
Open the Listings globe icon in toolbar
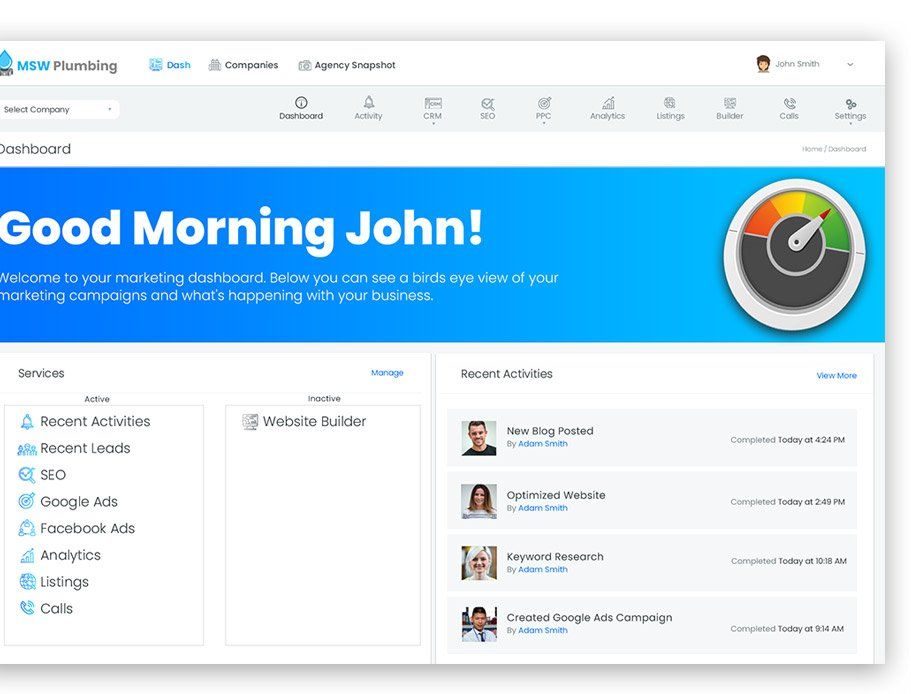[x=670, y=103]
